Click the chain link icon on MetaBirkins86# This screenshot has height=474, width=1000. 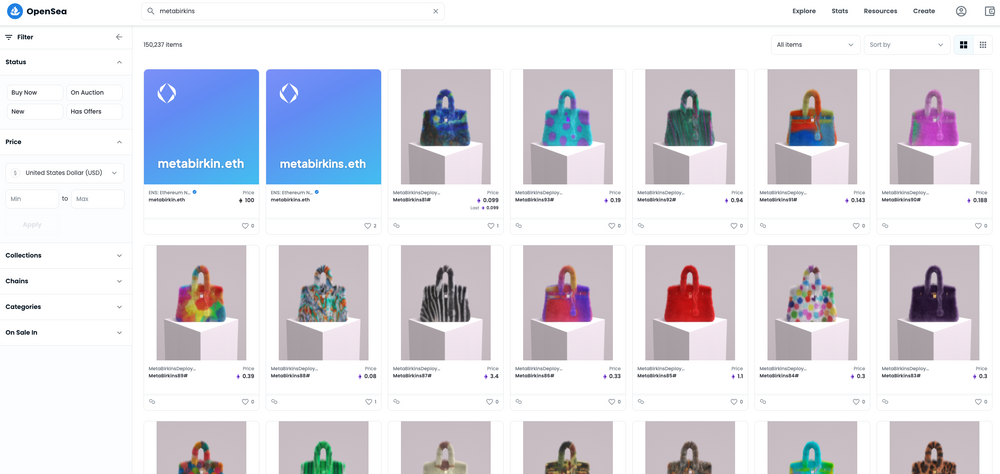518,402
